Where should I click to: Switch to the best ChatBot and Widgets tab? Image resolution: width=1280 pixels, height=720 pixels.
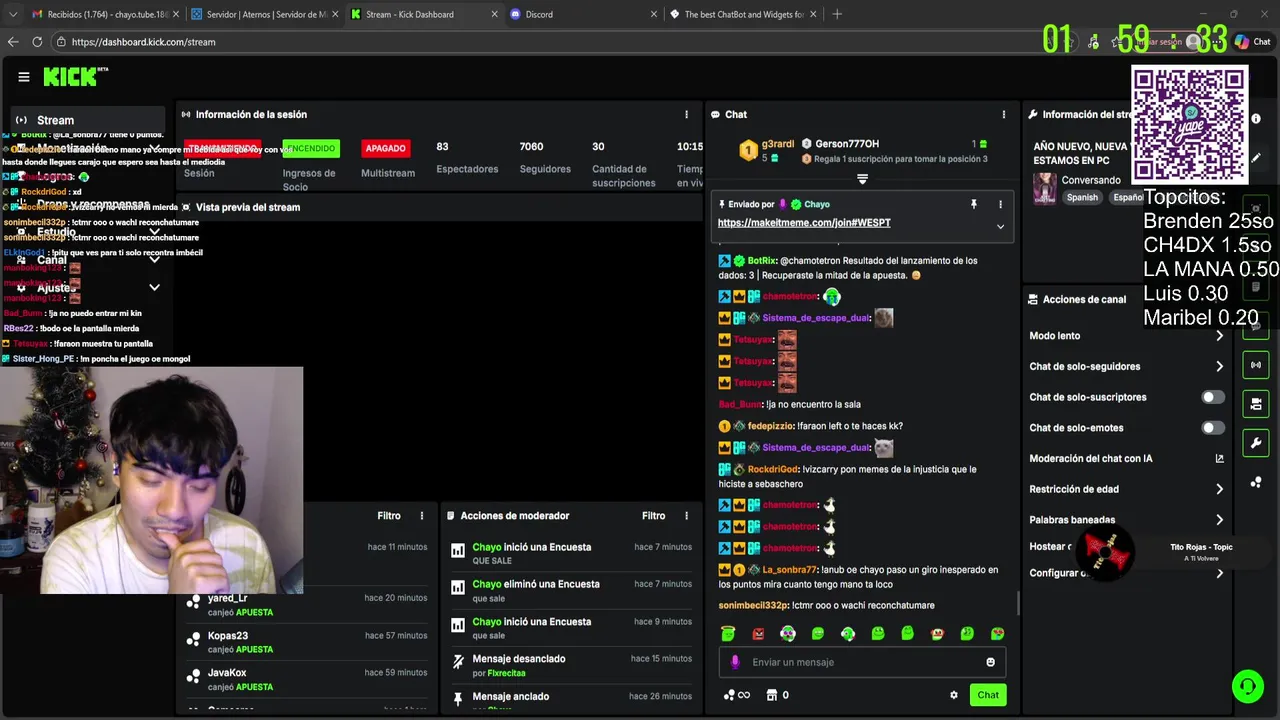click(x=743, y=14)
